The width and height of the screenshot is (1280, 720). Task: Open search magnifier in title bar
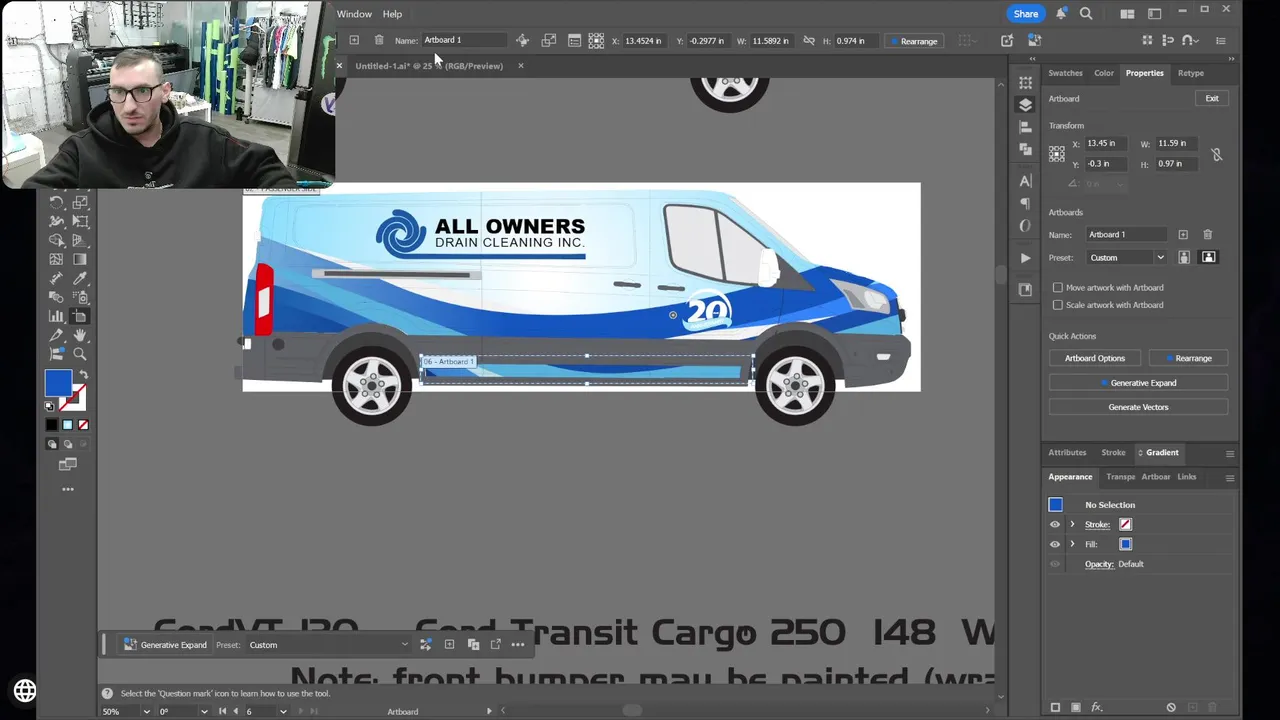pos(1086,13)
